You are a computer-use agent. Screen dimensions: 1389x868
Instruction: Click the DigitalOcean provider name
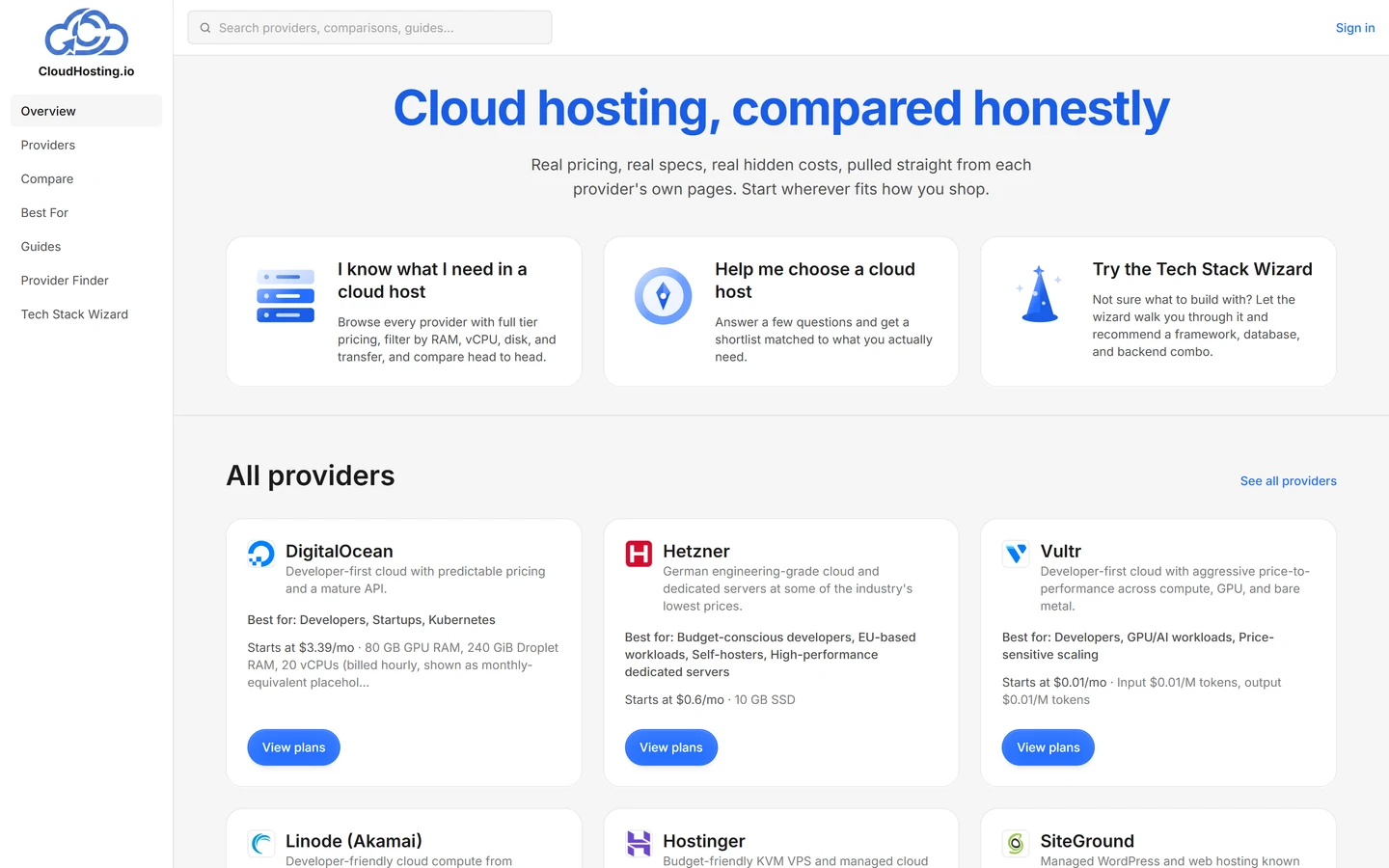[x=340, y=551]
